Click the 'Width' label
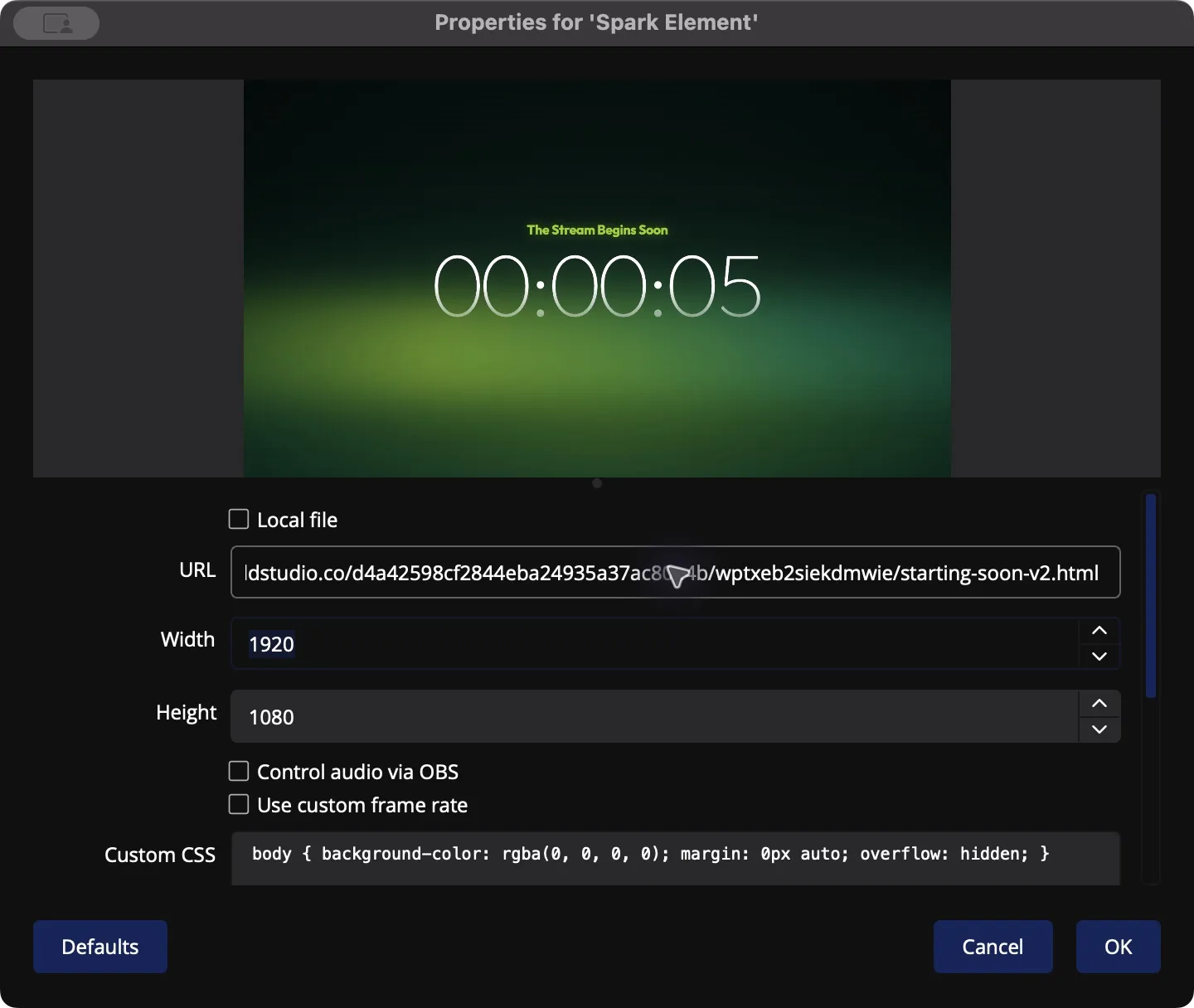Image resolution: width=1194 pixels, height=1008 pixels. (x=188, y=639)
